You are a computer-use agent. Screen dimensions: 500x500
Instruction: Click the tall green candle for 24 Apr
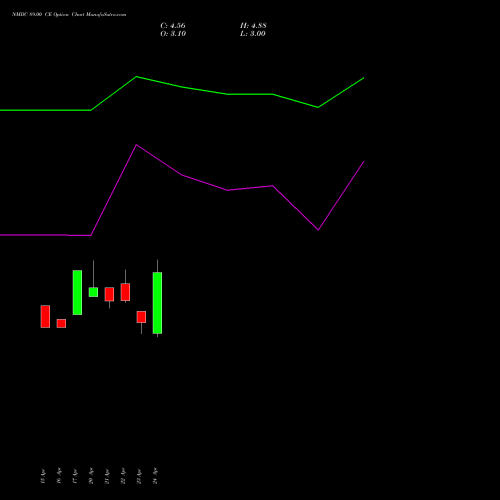[157, 303]
